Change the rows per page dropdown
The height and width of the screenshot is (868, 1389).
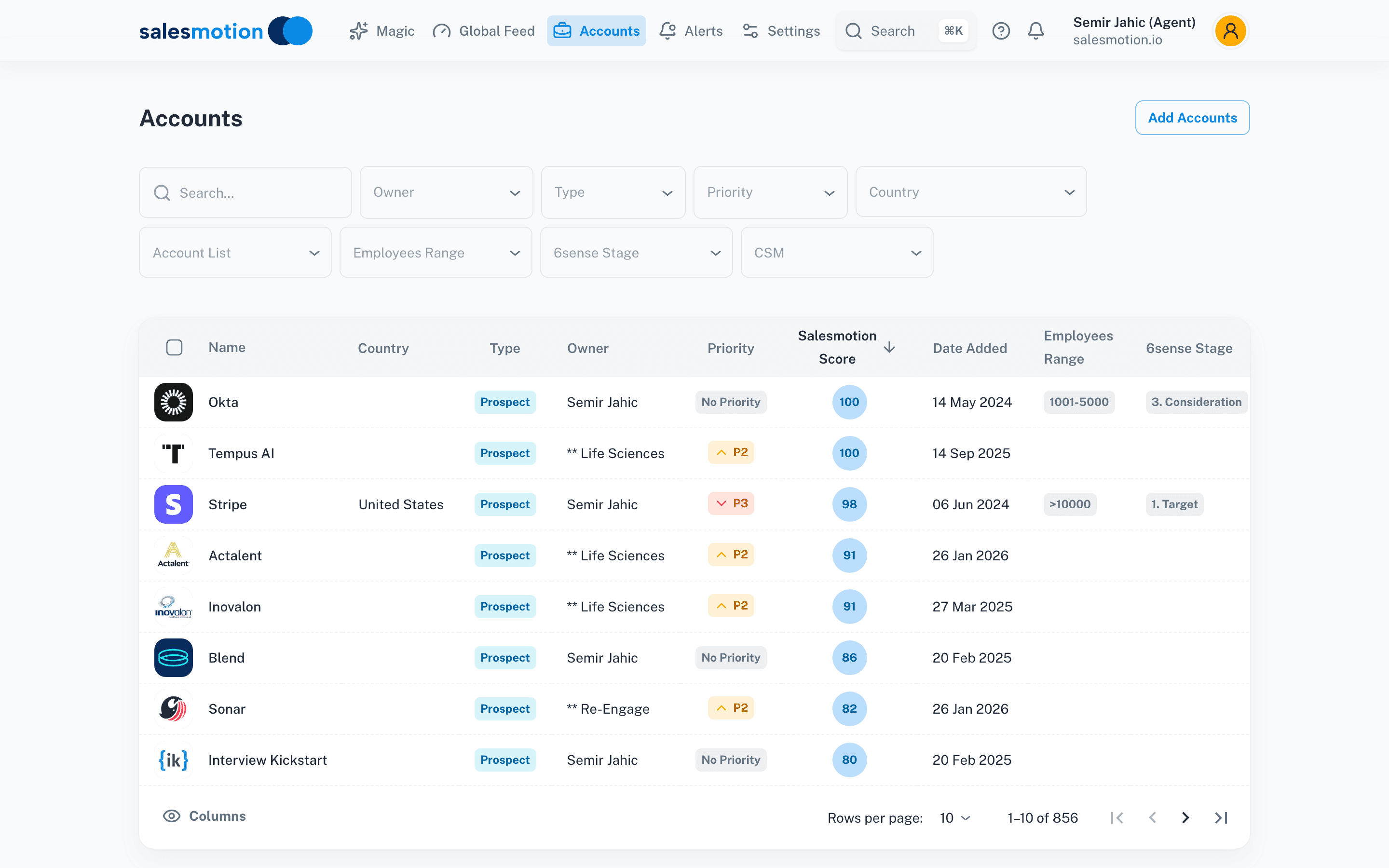pyautogui.click(x=954, y=817)
